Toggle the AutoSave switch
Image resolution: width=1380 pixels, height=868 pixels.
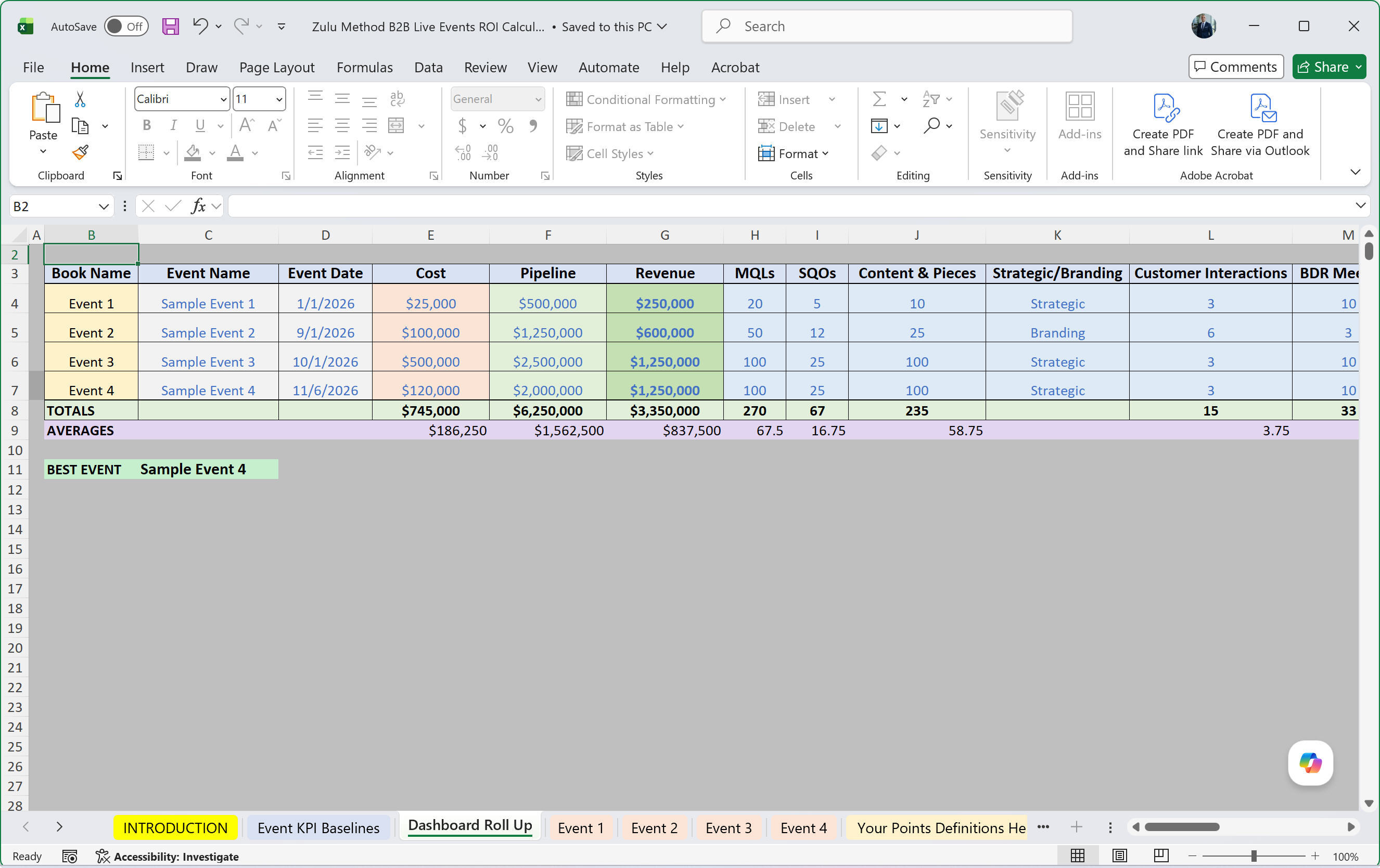(x=126, y=27)
